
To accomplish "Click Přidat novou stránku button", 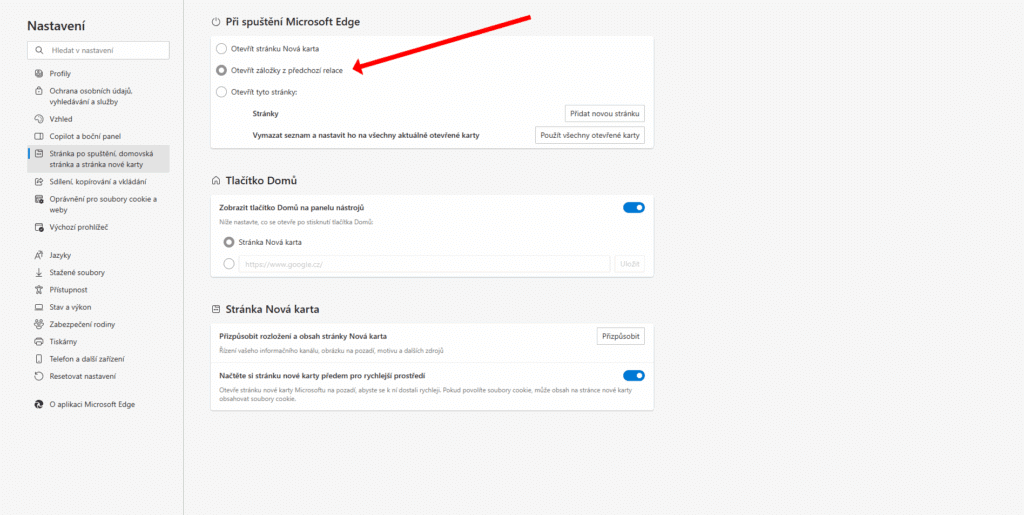I will click(604, 114).
